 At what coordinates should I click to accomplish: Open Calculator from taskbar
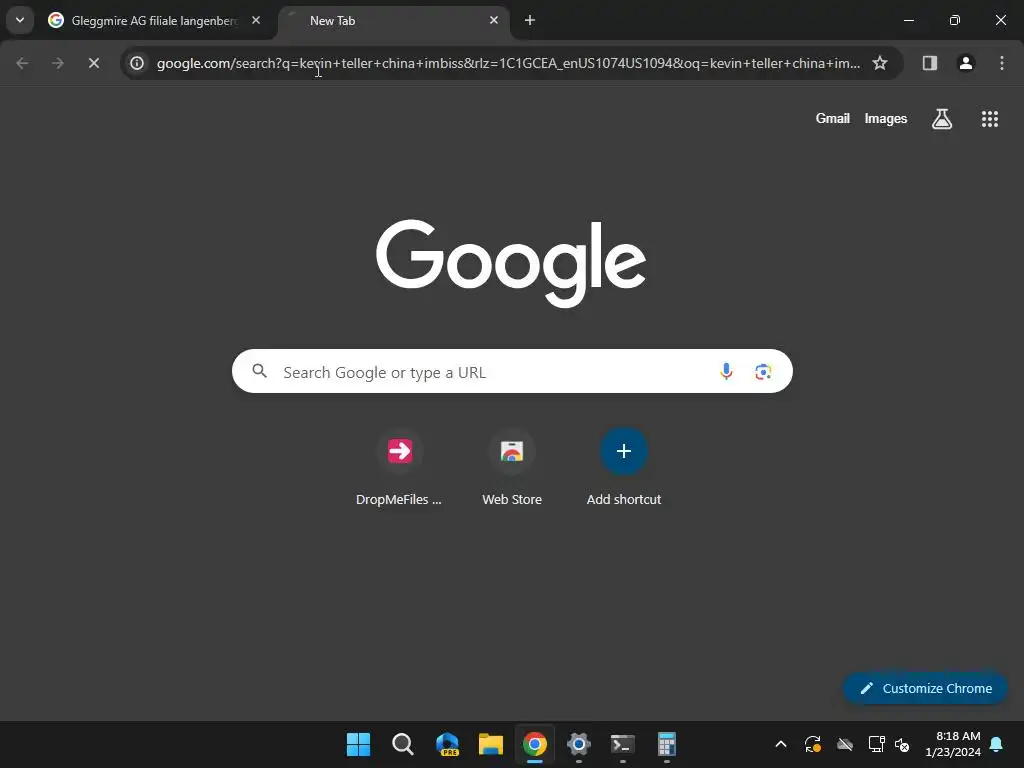coord(666,744)
